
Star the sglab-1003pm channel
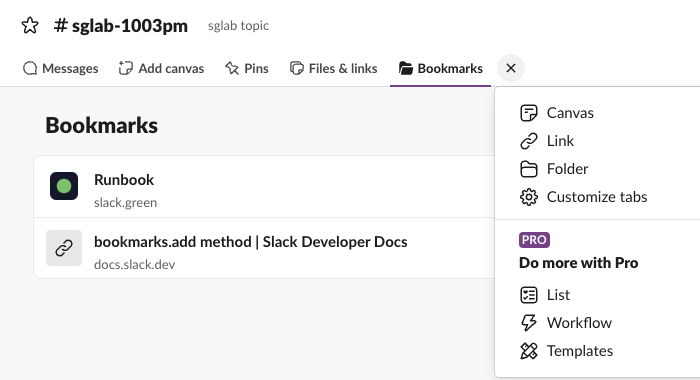30,25
